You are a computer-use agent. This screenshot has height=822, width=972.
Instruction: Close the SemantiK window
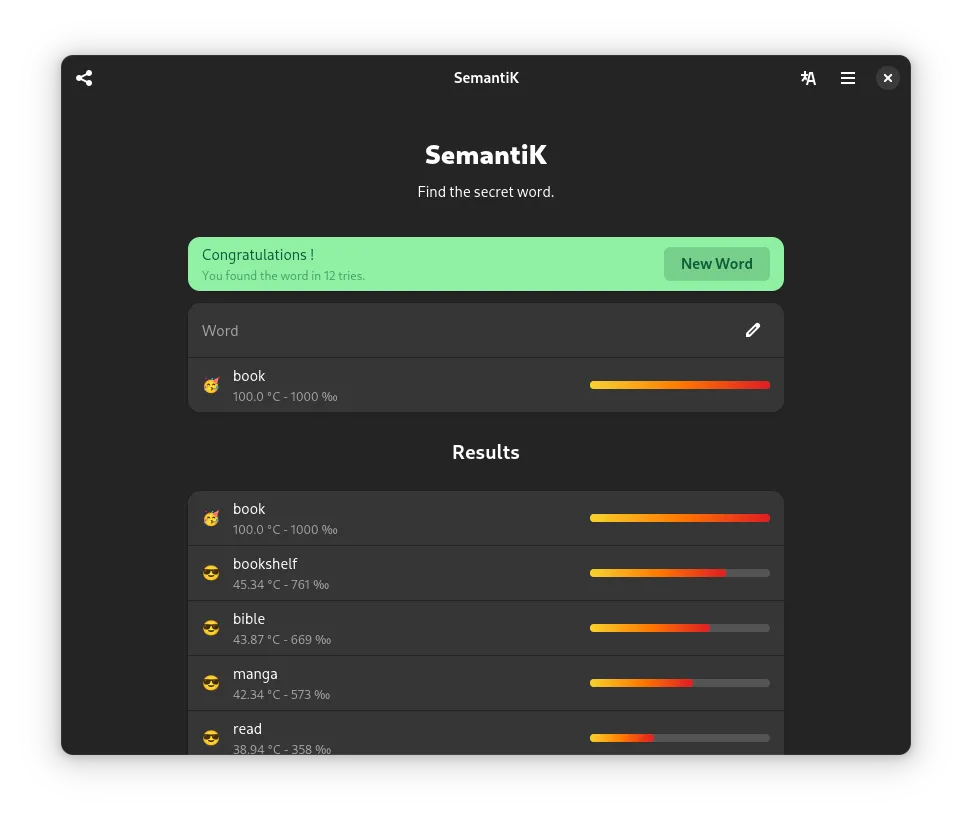point(887,78)
